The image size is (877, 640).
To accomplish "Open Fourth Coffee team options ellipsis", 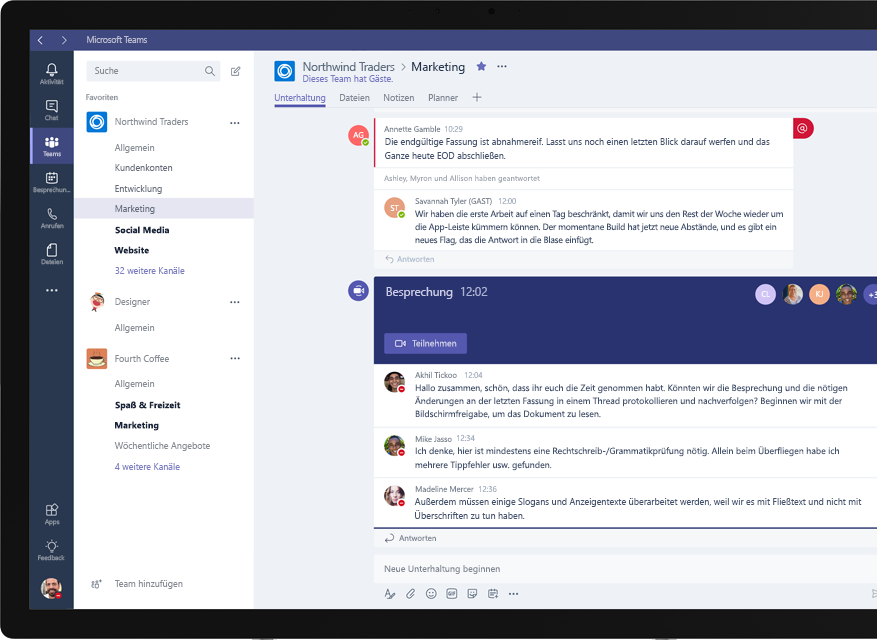I will tap(235, 359).
